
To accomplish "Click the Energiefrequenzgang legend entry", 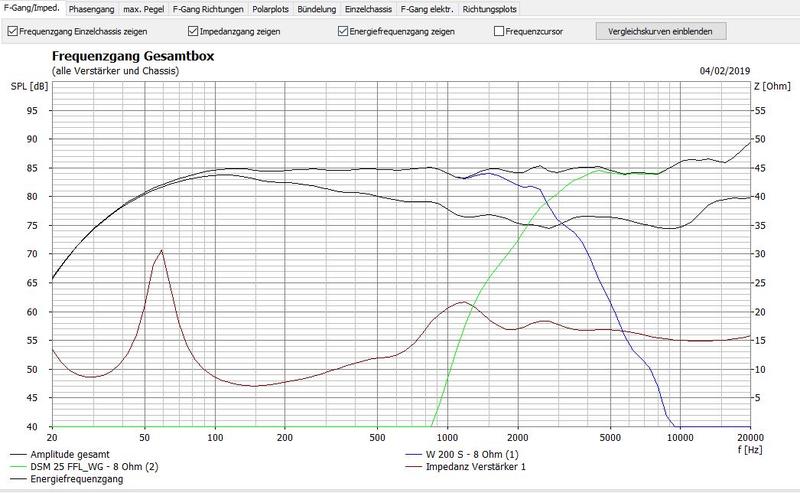I will 67,479.
